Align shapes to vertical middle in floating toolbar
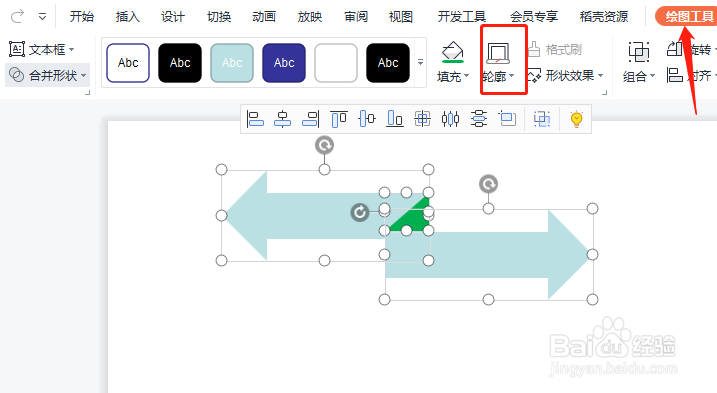The width and height of the screenshot is (717, 393). [x=367, y=119]
